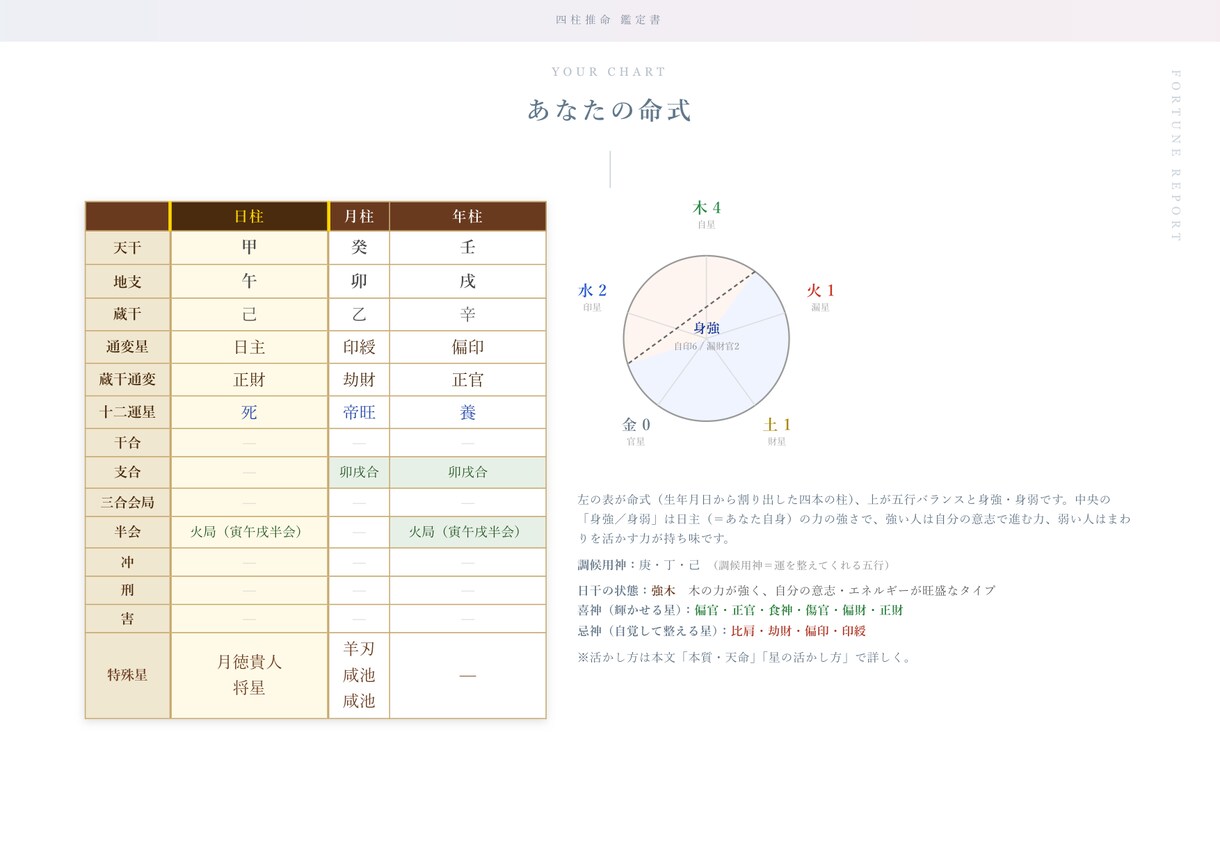The width and height of the screenshot is (1220, 862).
Task: Select the 戌 cell in 地支 row
Action: point(467,282)
